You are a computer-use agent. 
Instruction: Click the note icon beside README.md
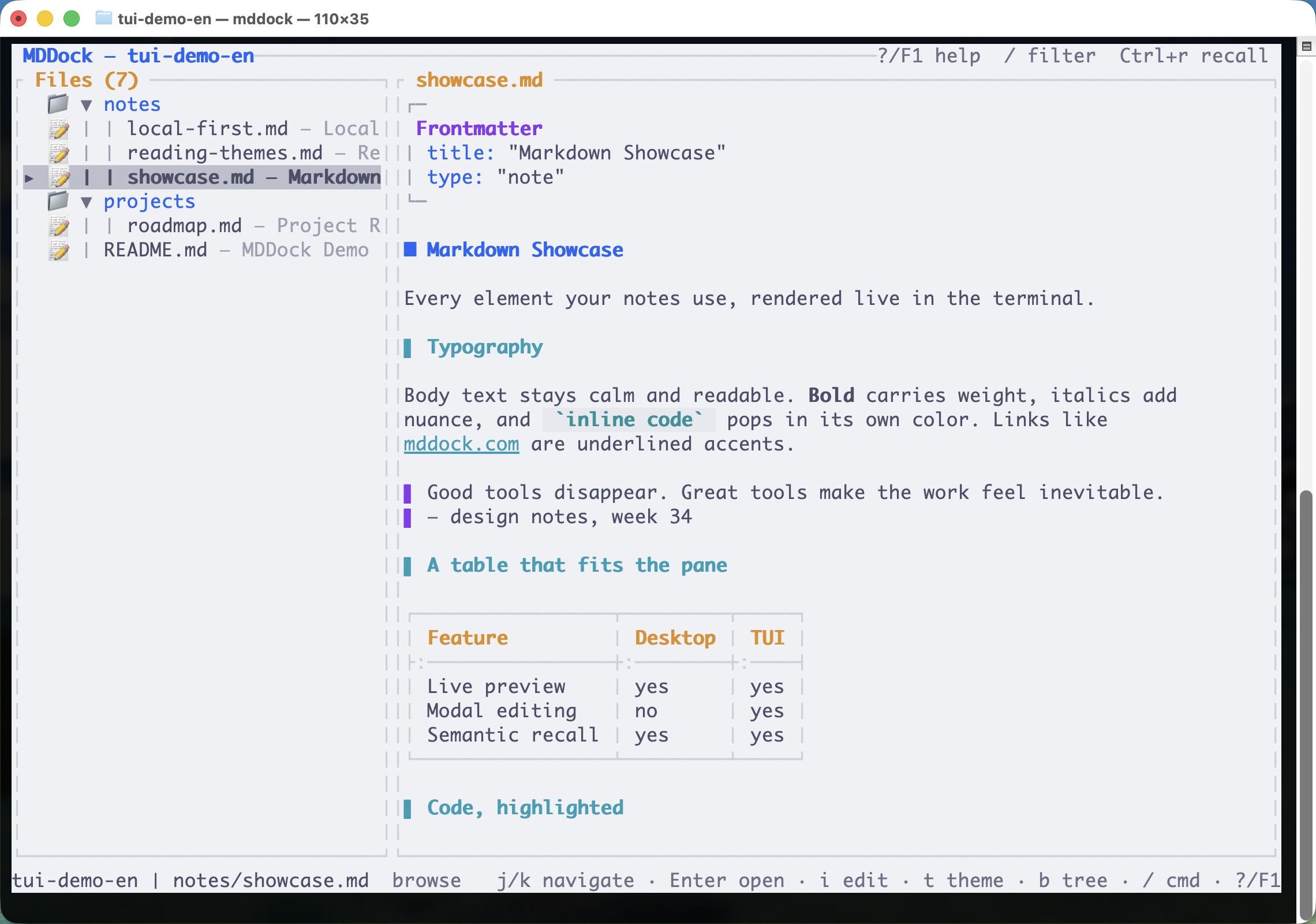point(59,250)
